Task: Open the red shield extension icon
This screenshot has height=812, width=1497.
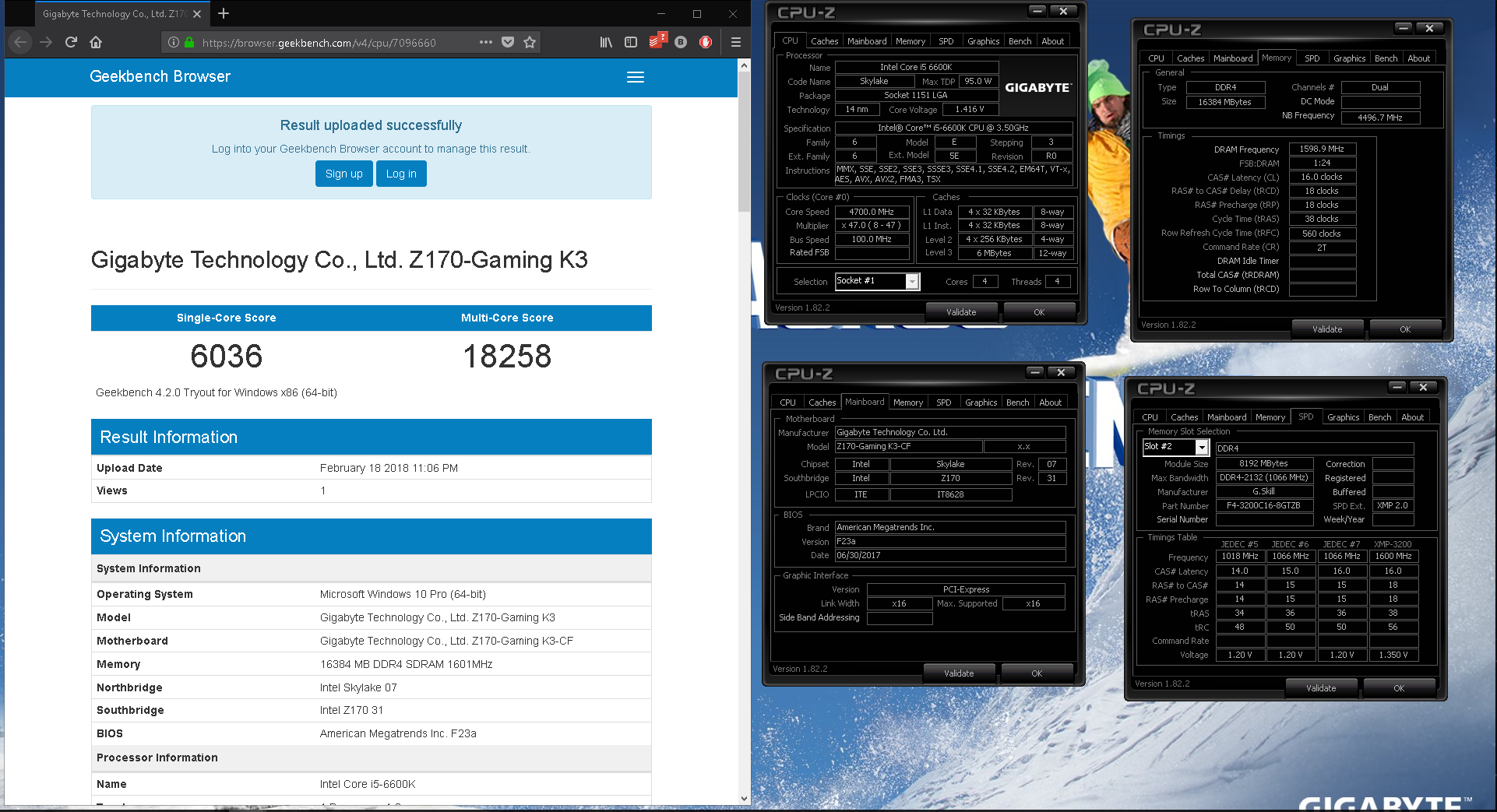Action: coord(706,42)
